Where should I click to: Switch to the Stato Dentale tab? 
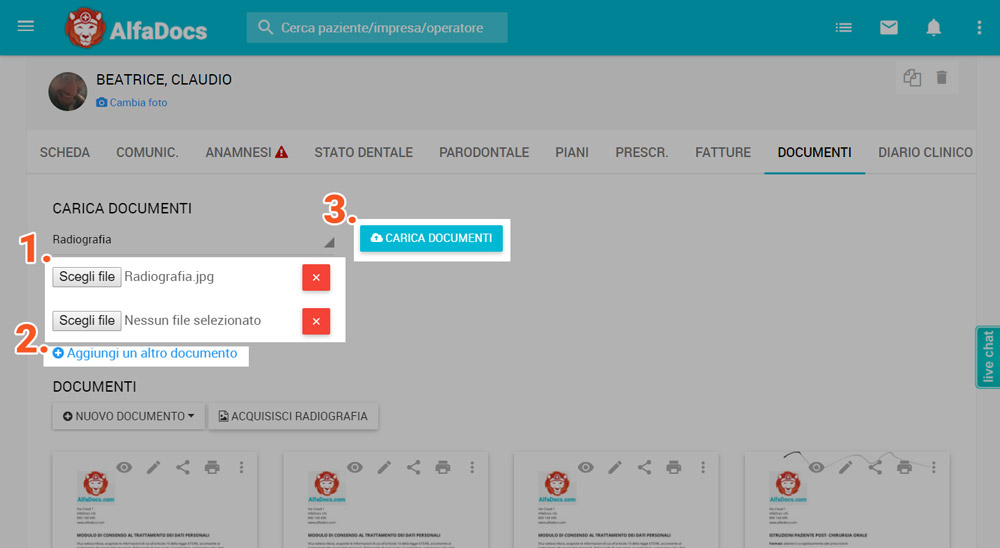pos(363,153)
